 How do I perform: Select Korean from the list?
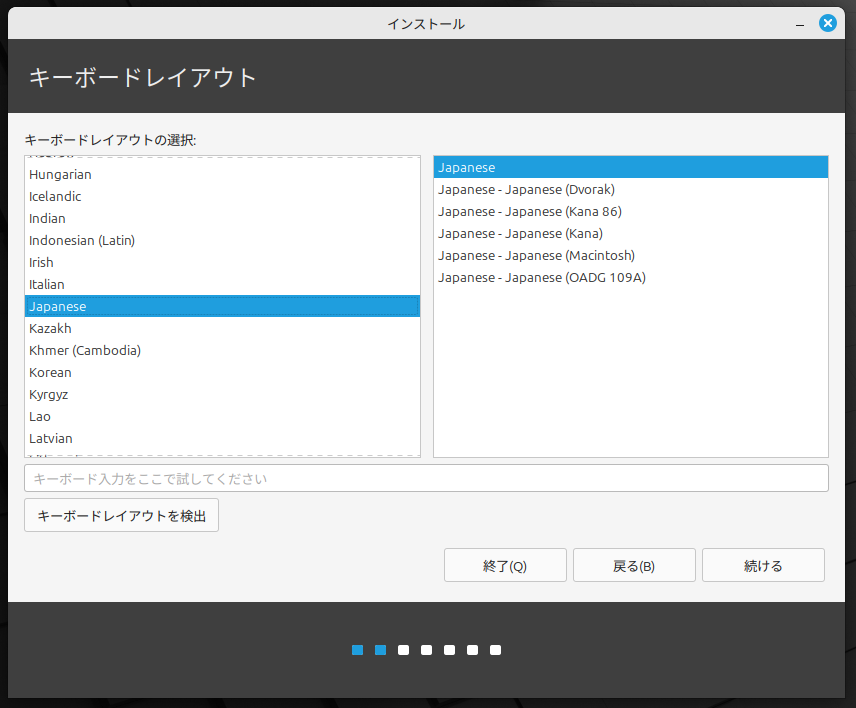click(x=50, y=373)
